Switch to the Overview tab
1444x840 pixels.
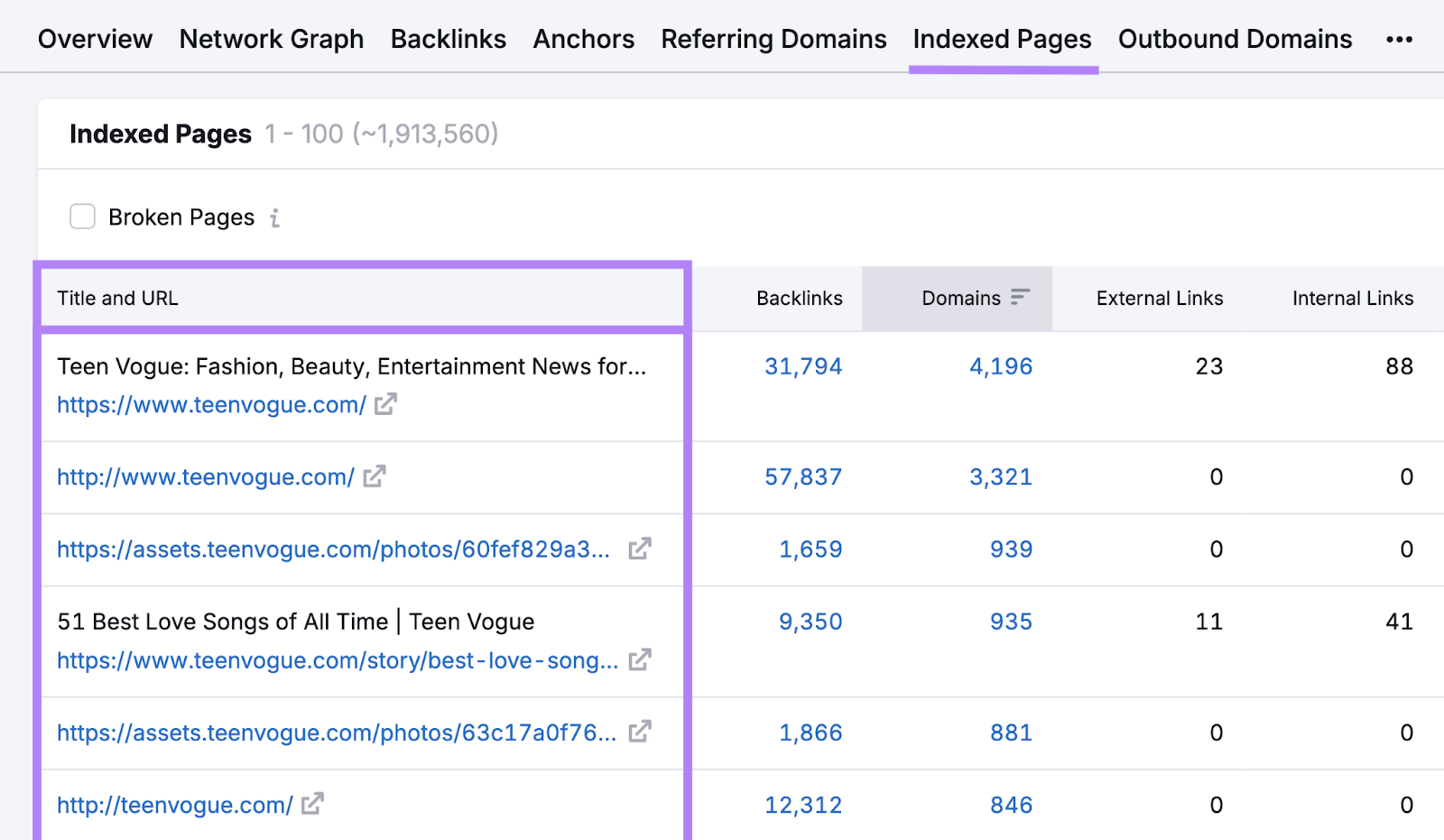(x=95, y=39)
